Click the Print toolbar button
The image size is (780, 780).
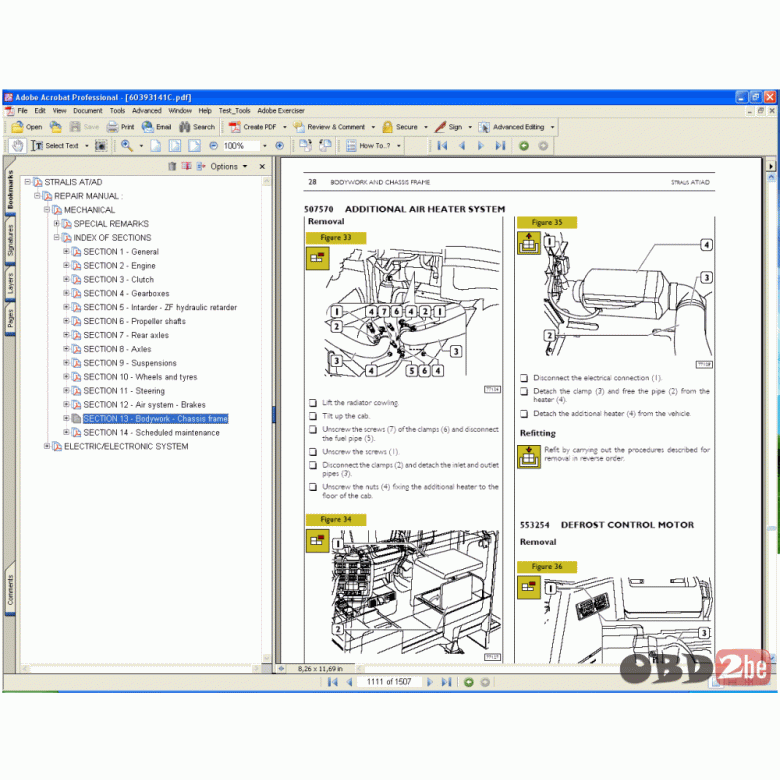pos(120,127)
